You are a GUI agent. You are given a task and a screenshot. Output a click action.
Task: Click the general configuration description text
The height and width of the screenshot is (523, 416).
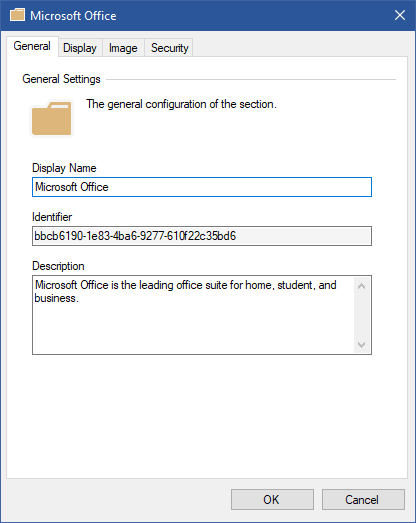(181, 104)
